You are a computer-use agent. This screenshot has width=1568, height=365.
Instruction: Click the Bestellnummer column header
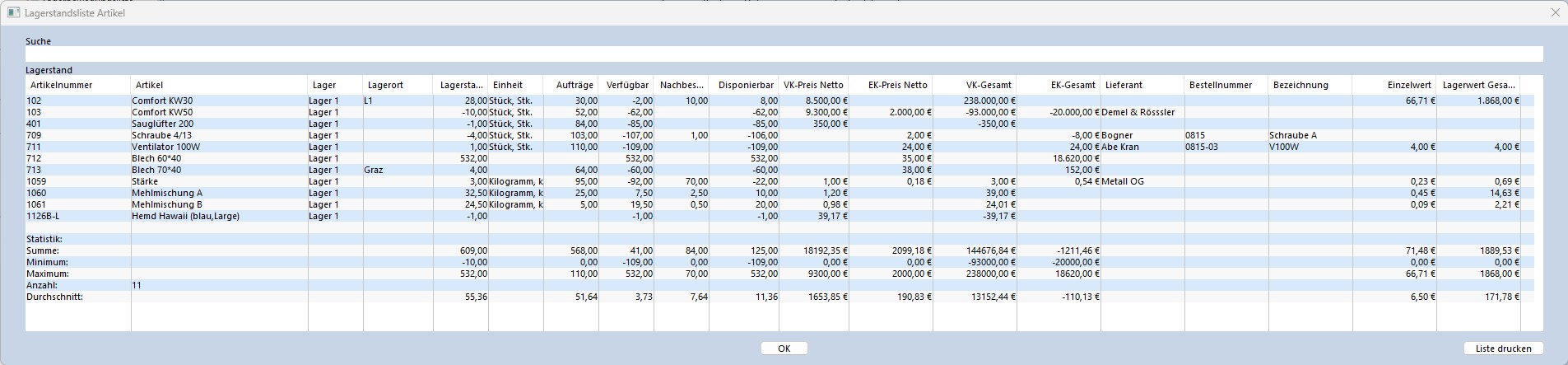1226,85
